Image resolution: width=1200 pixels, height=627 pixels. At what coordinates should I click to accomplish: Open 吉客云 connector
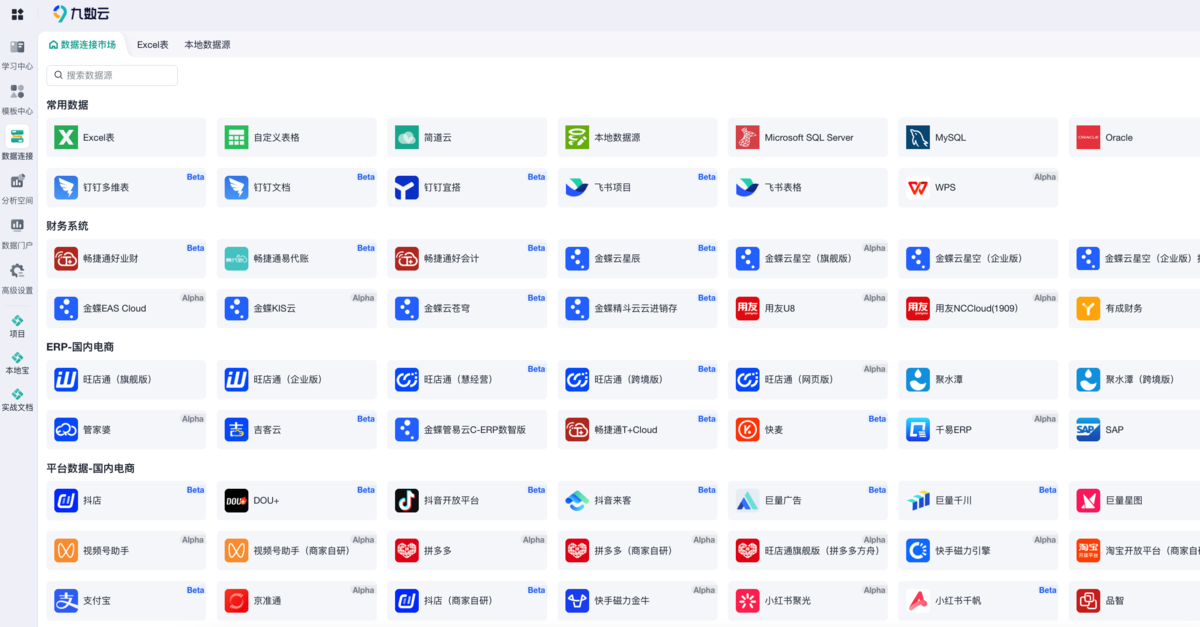297,430
